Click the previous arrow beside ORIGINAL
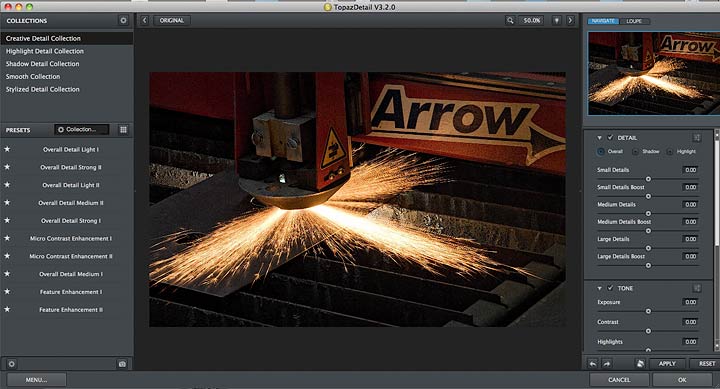 click(145, 21)
